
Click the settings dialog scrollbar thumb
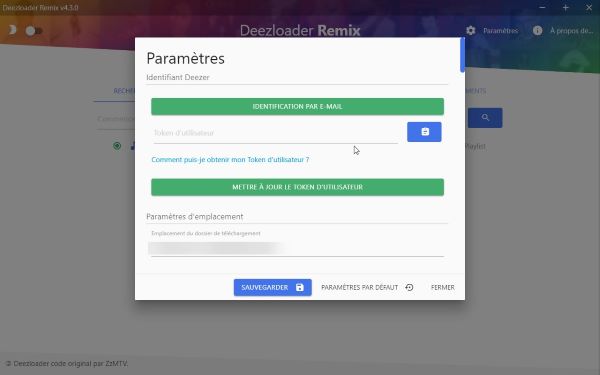(x=462, y=55)
